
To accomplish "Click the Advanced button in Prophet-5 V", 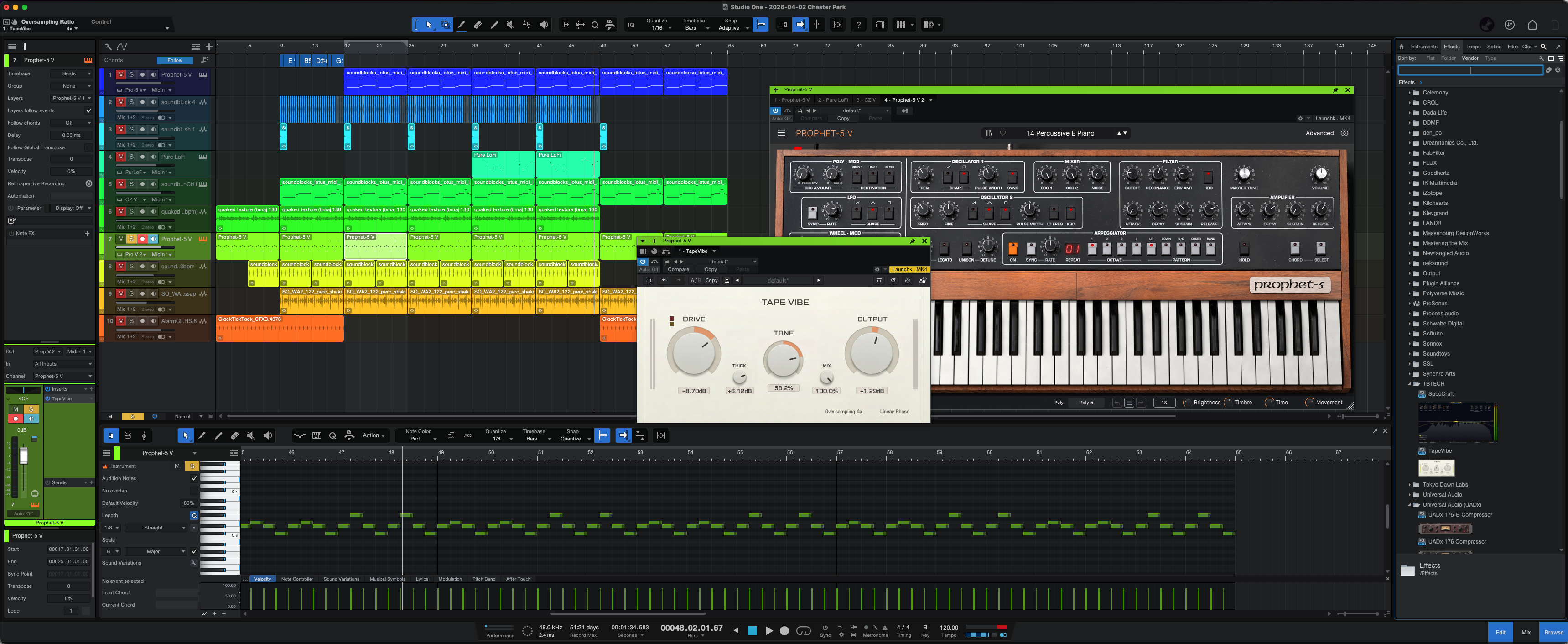I will pyautogui.click(x=1319, y=133).
